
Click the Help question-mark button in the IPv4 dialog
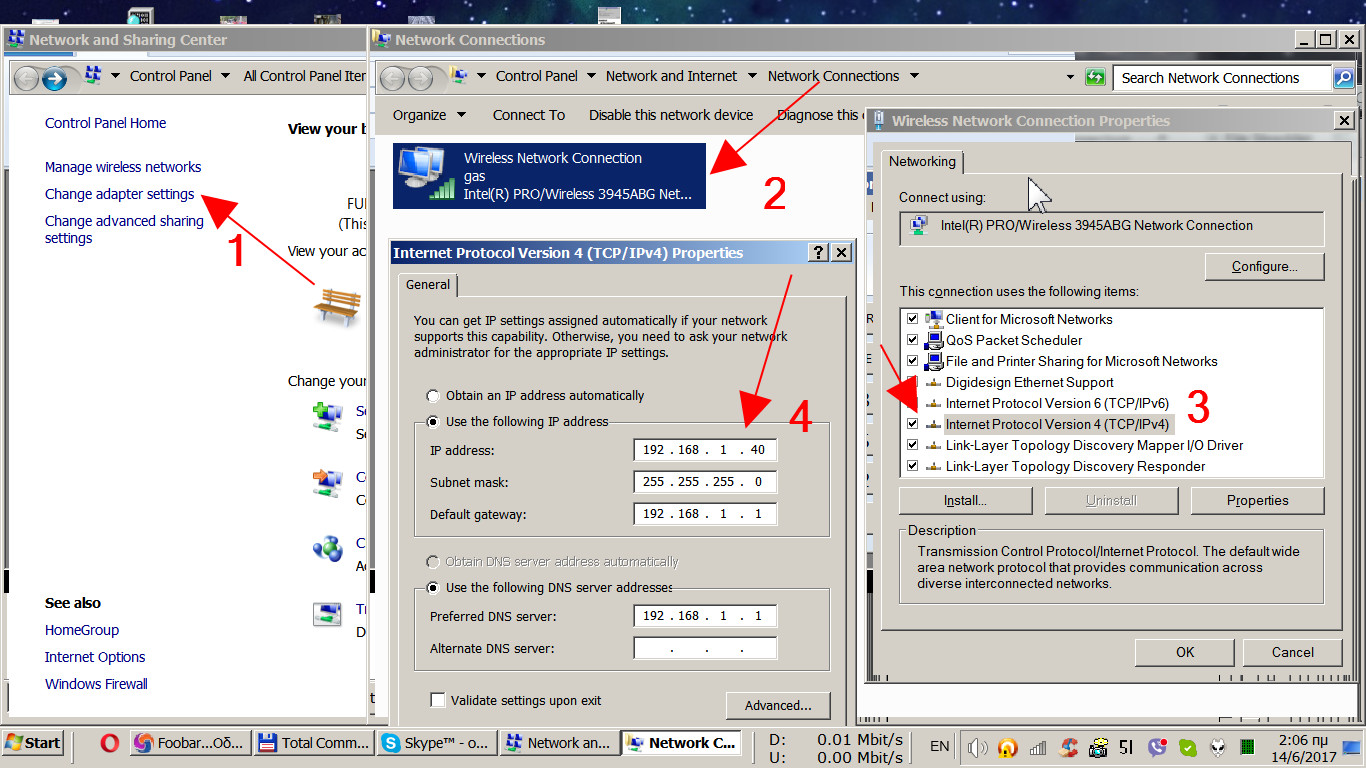(x=819, y=253)
